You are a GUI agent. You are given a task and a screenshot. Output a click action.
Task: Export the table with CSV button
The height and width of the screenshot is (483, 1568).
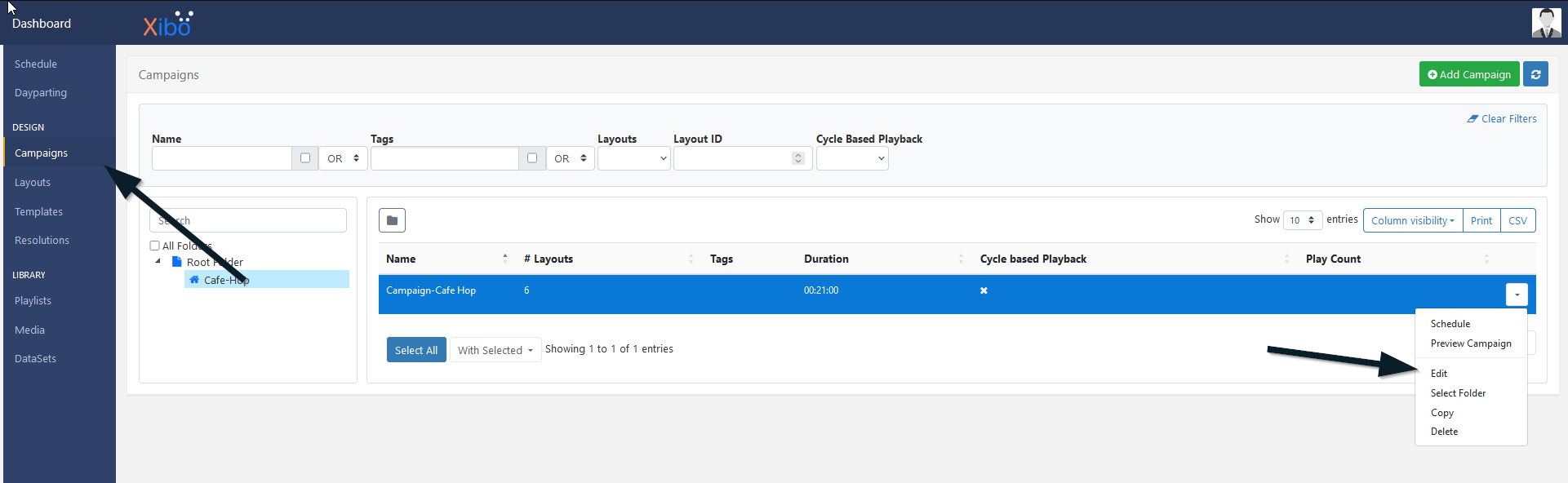(1518, 220)
